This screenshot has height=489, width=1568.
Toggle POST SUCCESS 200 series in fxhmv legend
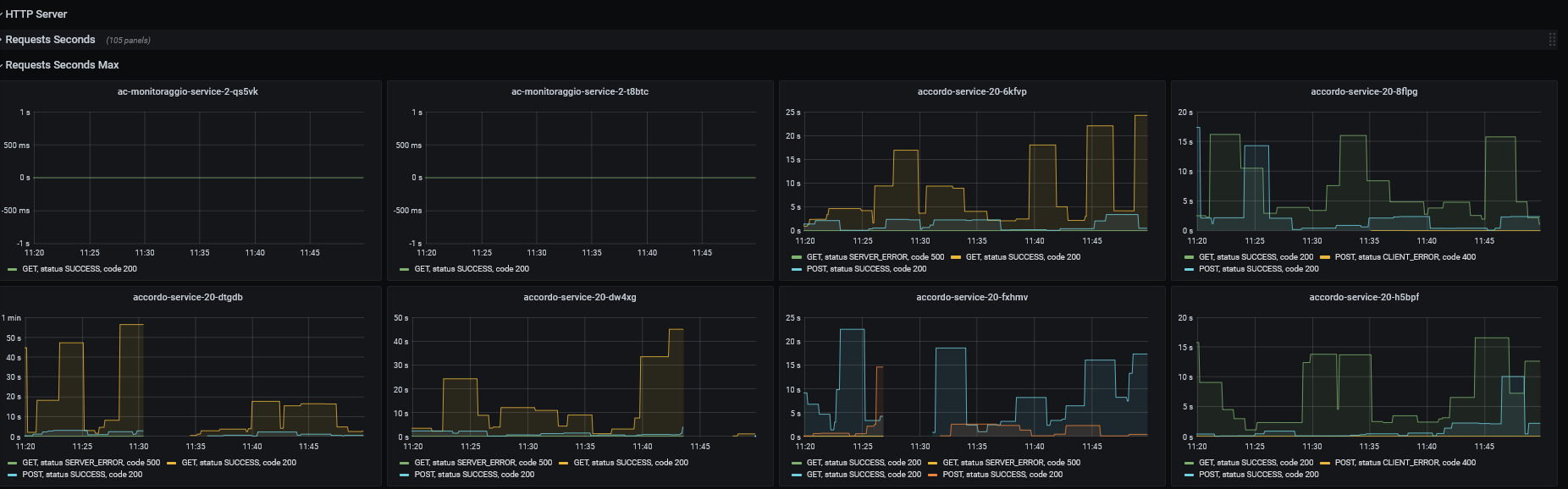point(1002,475)
